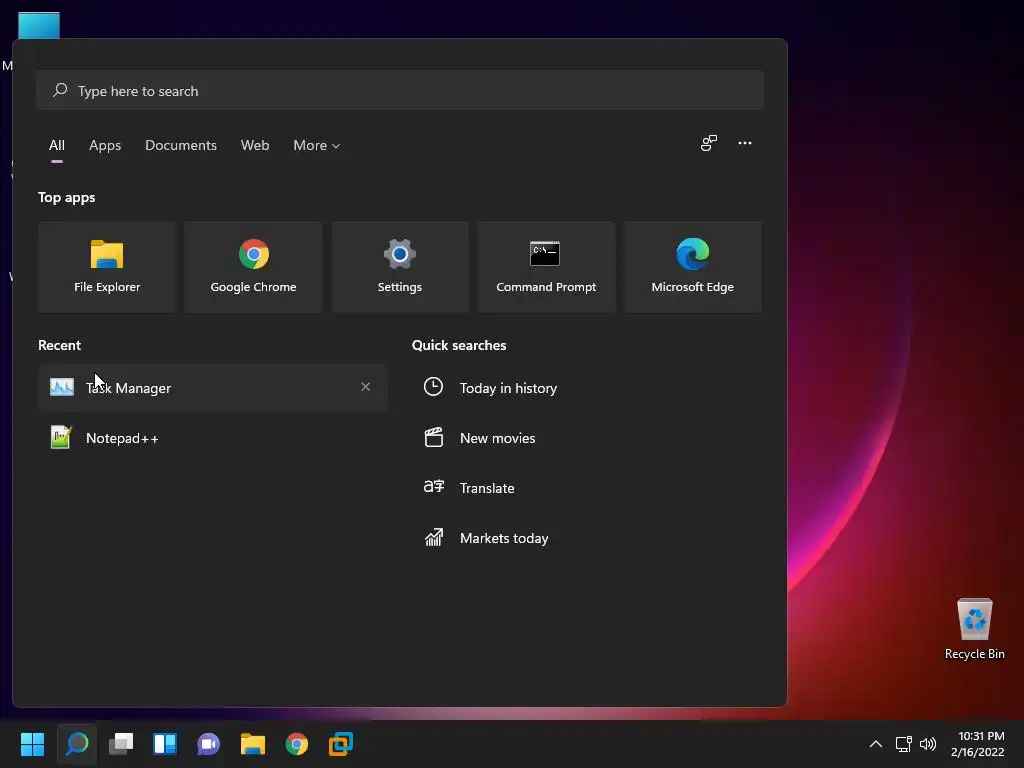Launch Google Chrome from Top apps
The image size is (1024, 768).
coord(253,266)
